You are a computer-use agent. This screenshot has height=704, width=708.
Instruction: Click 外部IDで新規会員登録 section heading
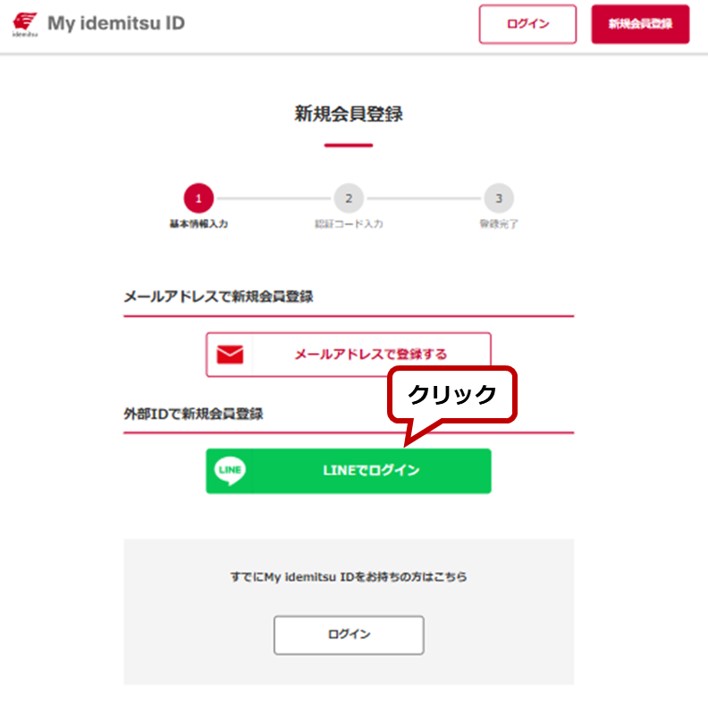point(193,414)
